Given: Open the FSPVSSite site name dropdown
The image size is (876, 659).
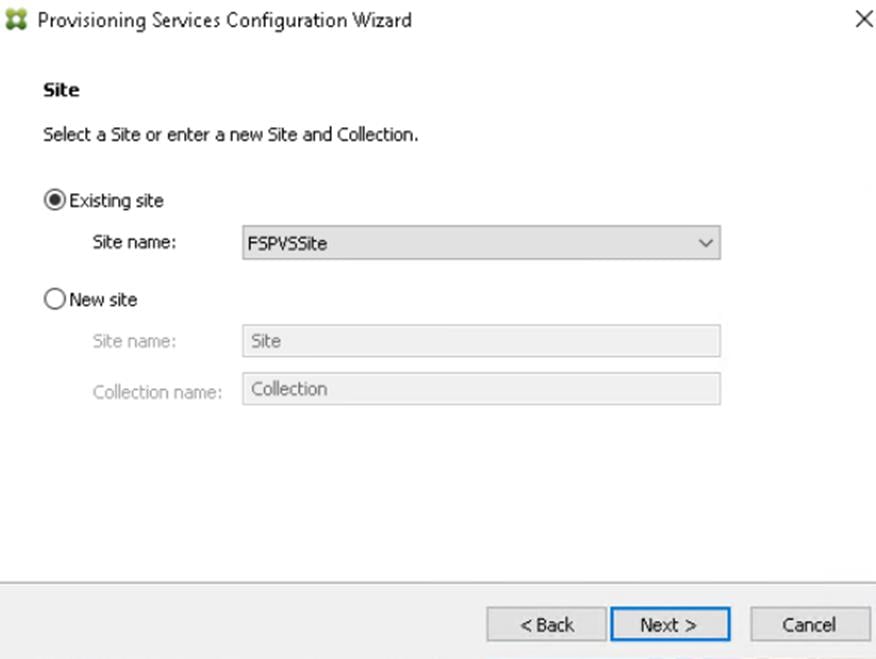Looking at the screenshot, I should point(482,243).
